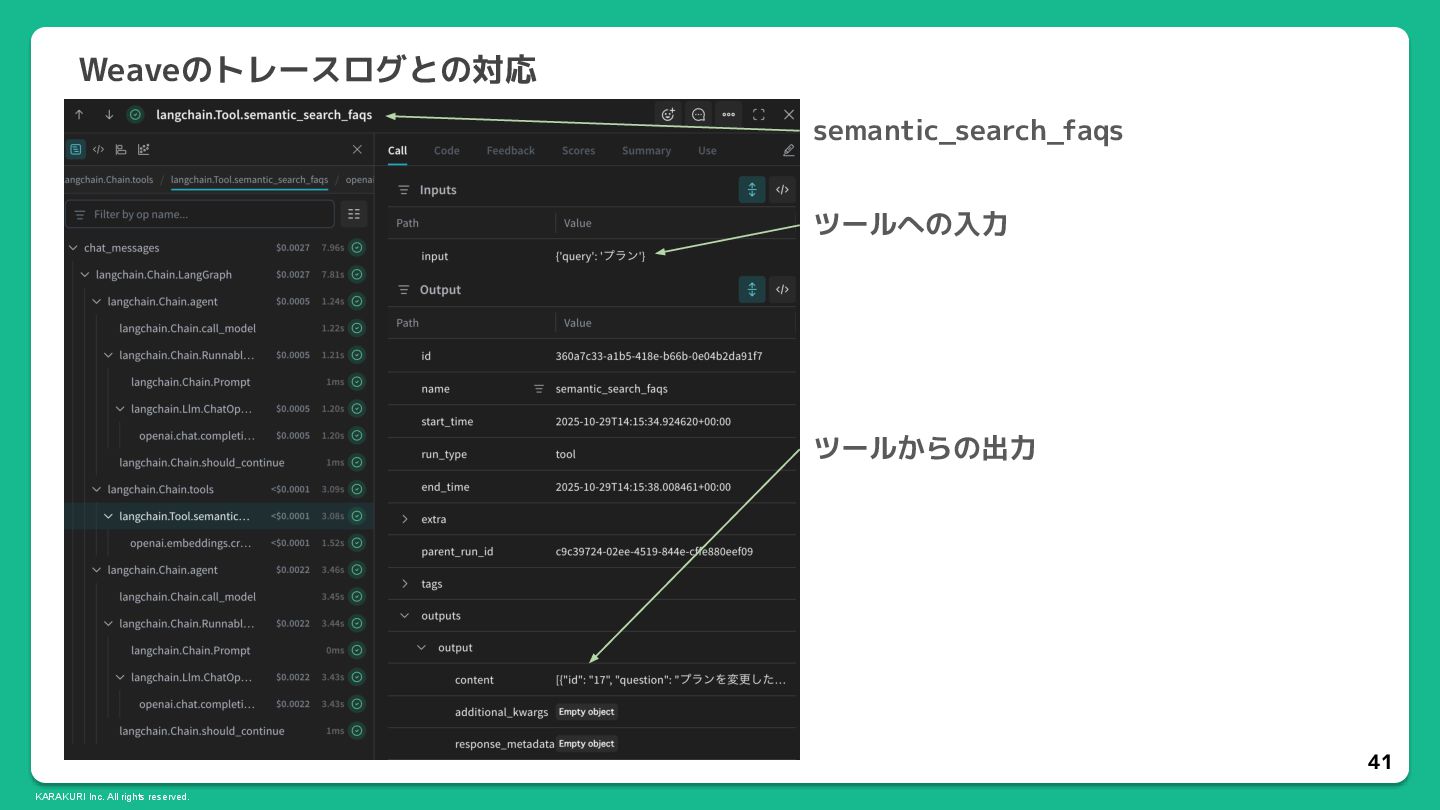Viewport: 1440px width, 810px height.
Task: Open the Use tab
Action: 707,151
